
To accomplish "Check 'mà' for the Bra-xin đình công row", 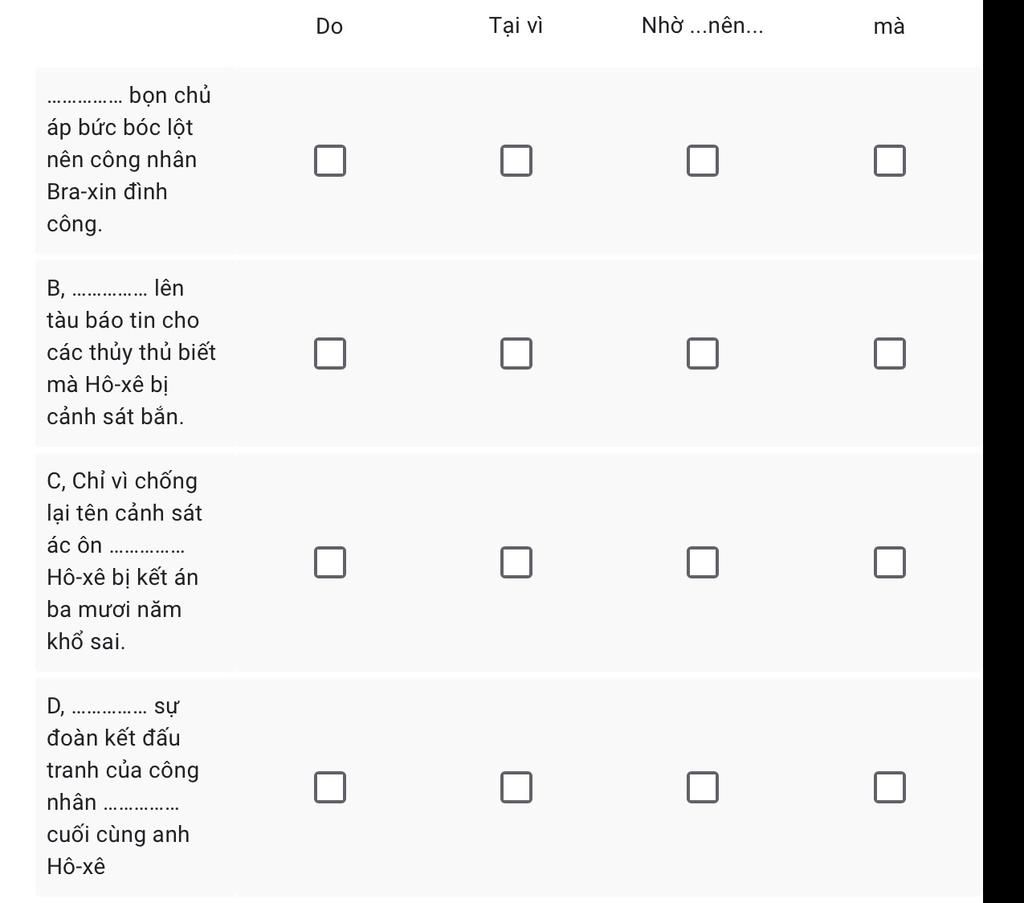I will coord(889,161).
